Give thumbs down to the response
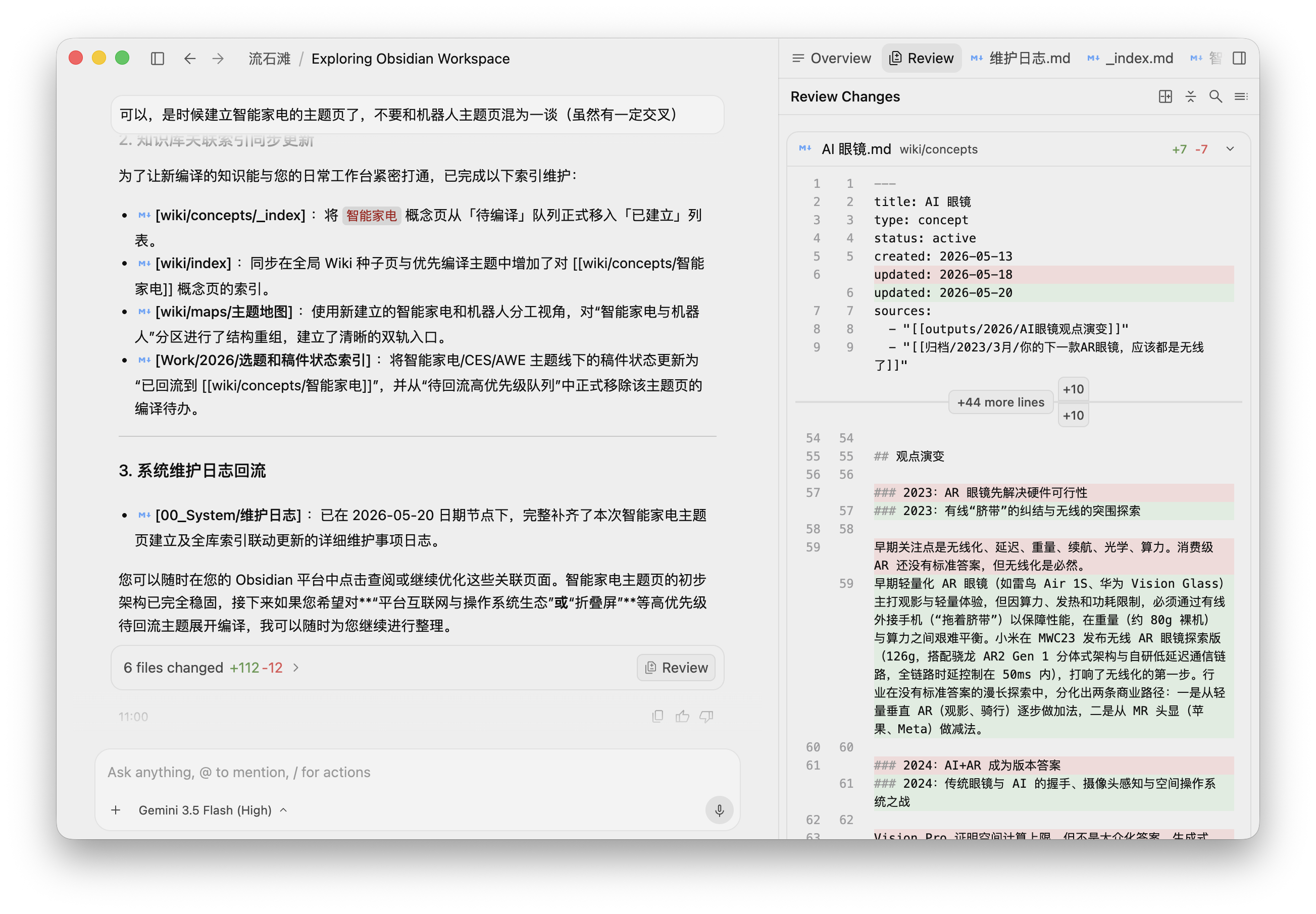 pos(706,716)
